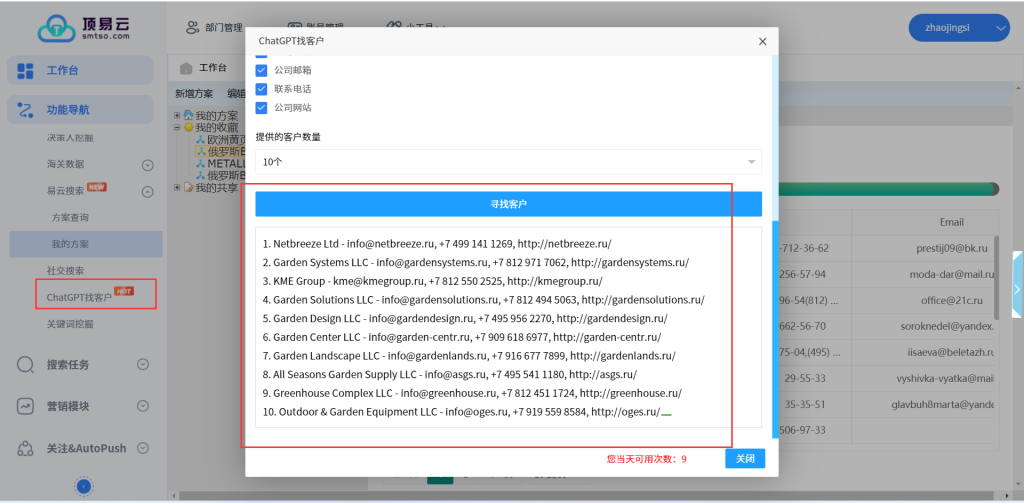Disable the 公司网站 checkbox
The width and height of the screenshot is (1024, 503).
[262, 107]
